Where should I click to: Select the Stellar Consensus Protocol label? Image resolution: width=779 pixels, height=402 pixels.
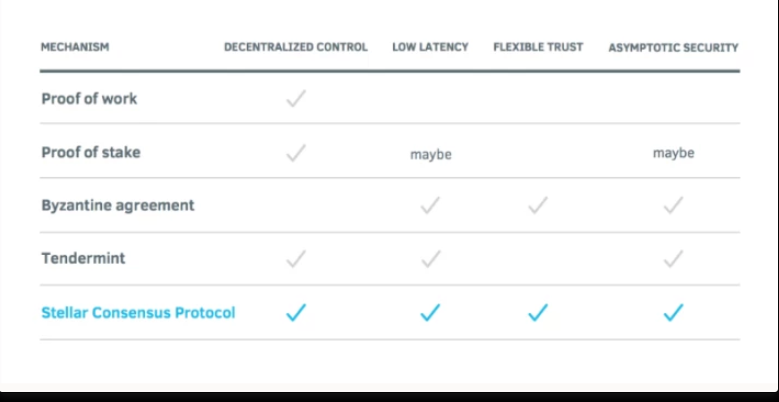pos(138,313)
